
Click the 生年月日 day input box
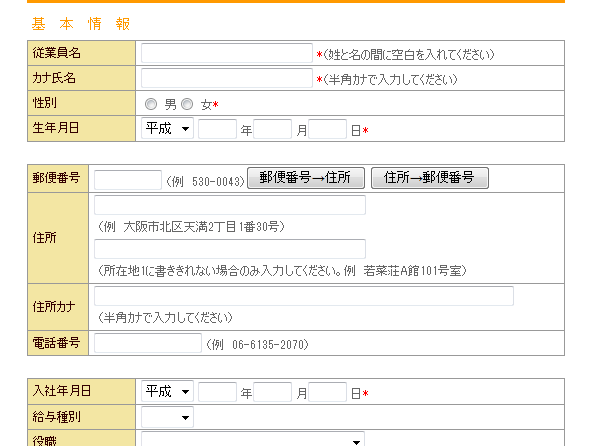[x=327, y=129]
